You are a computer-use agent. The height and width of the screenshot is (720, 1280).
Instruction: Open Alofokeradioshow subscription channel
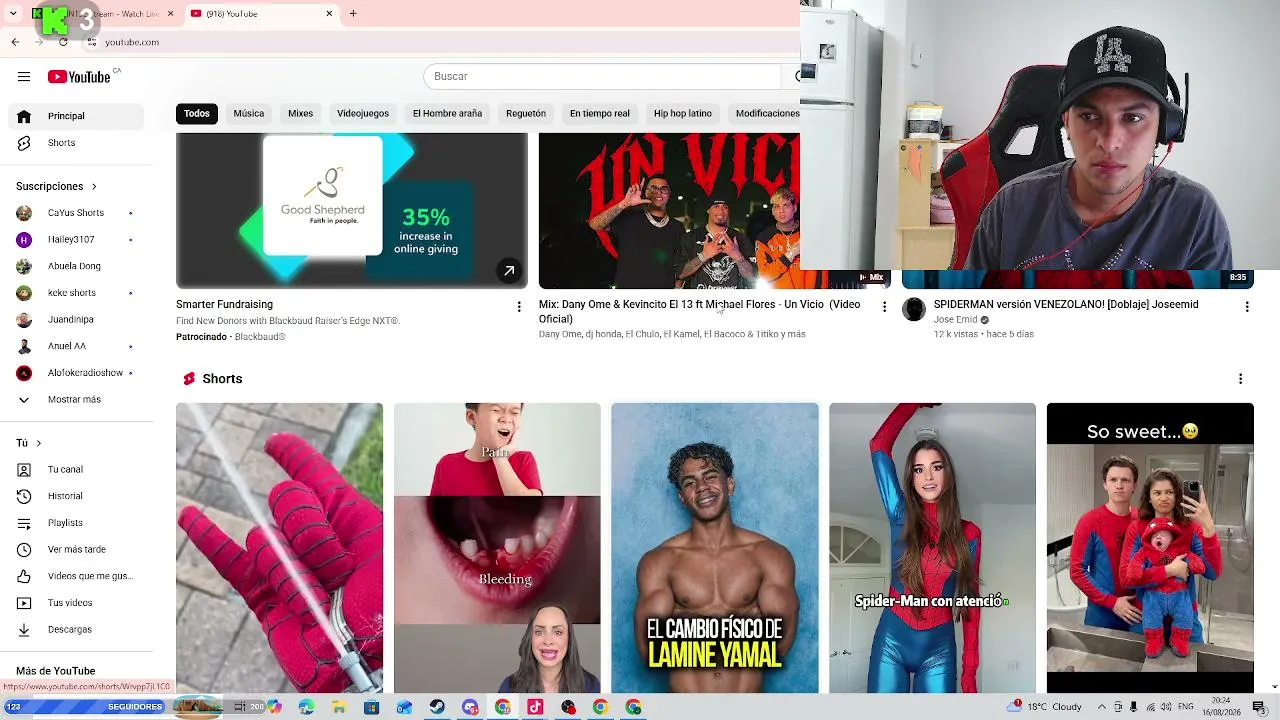pos(76,373)
